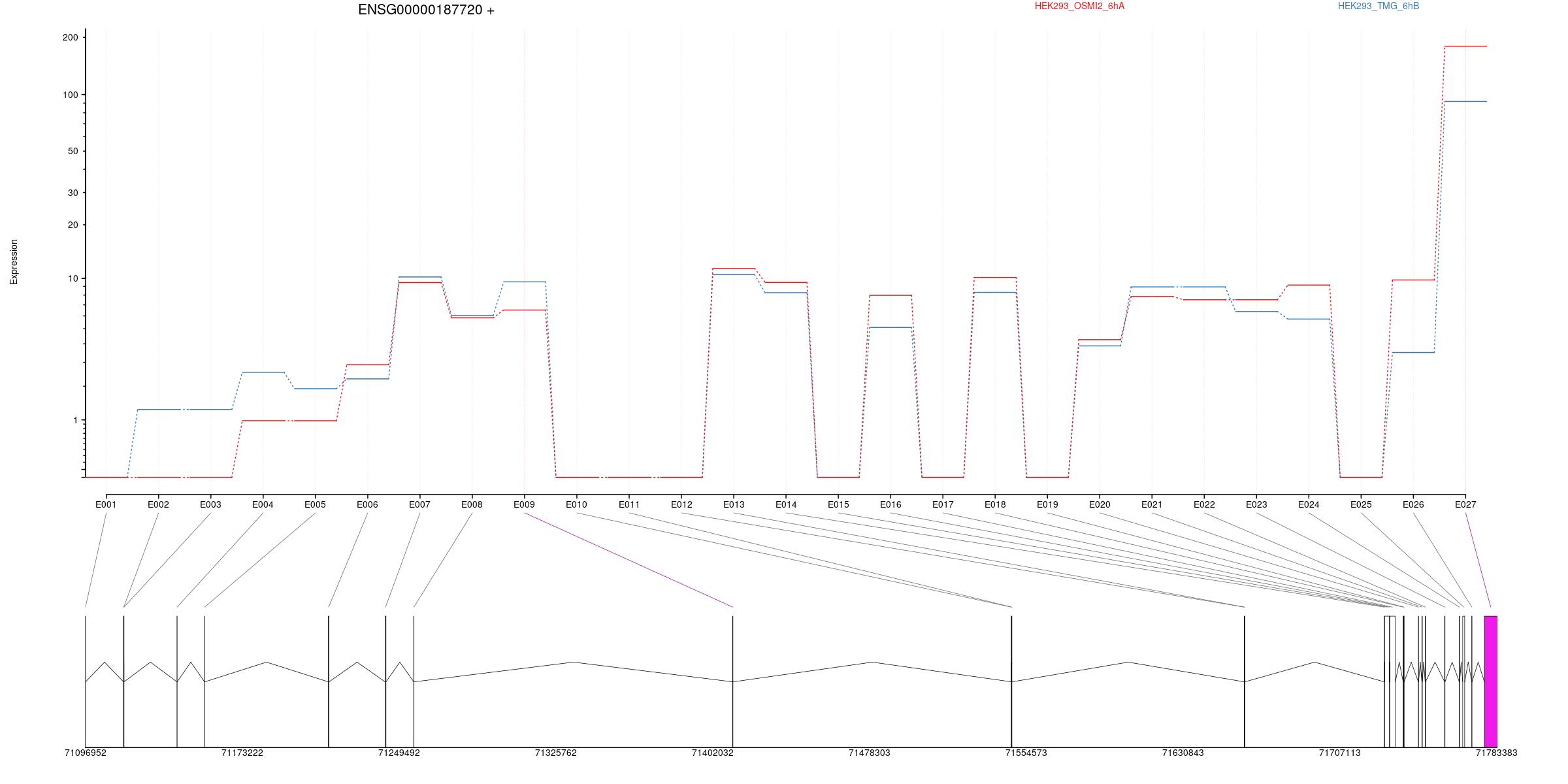
Task: Click exon label E004
Action: [263, 504]
